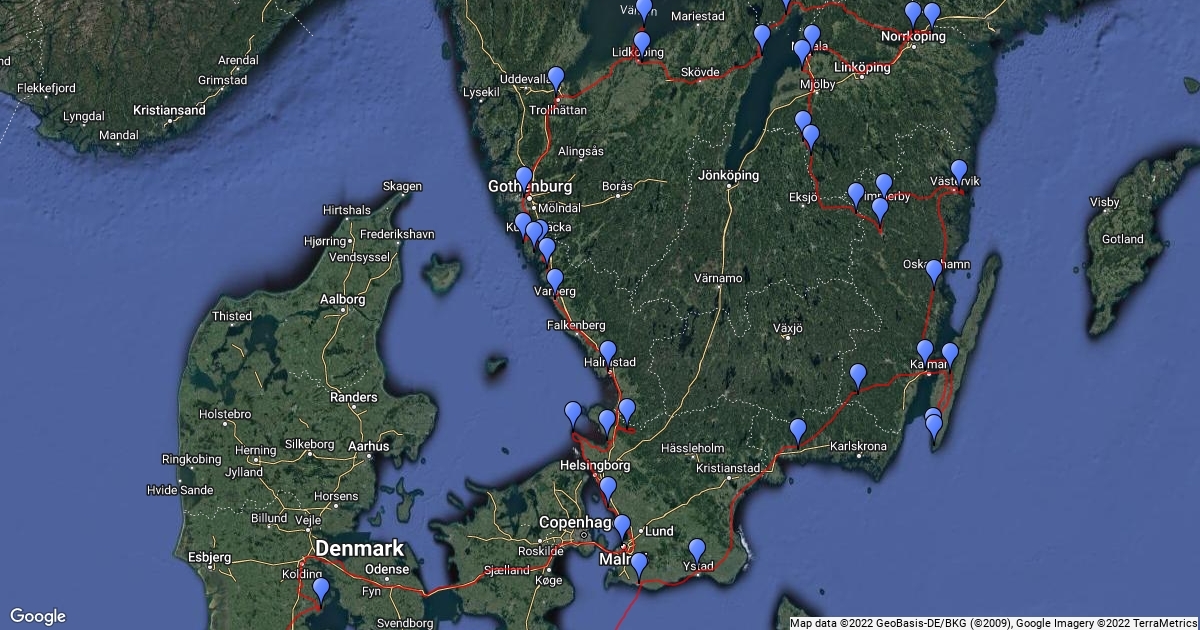This screenshot has width=1200, height=630.
Task: Click the map marker near Trollhättan
Action: [556, 78]
